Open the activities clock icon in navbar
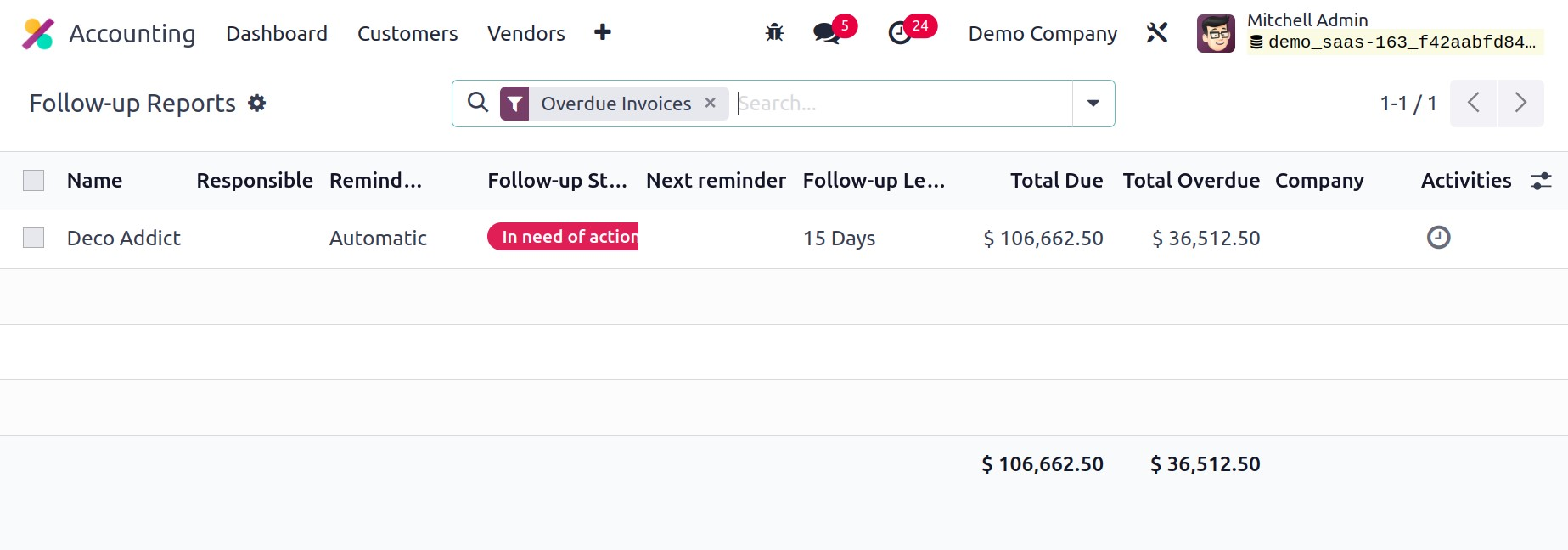1568x550 pixels. pos(900,33)
